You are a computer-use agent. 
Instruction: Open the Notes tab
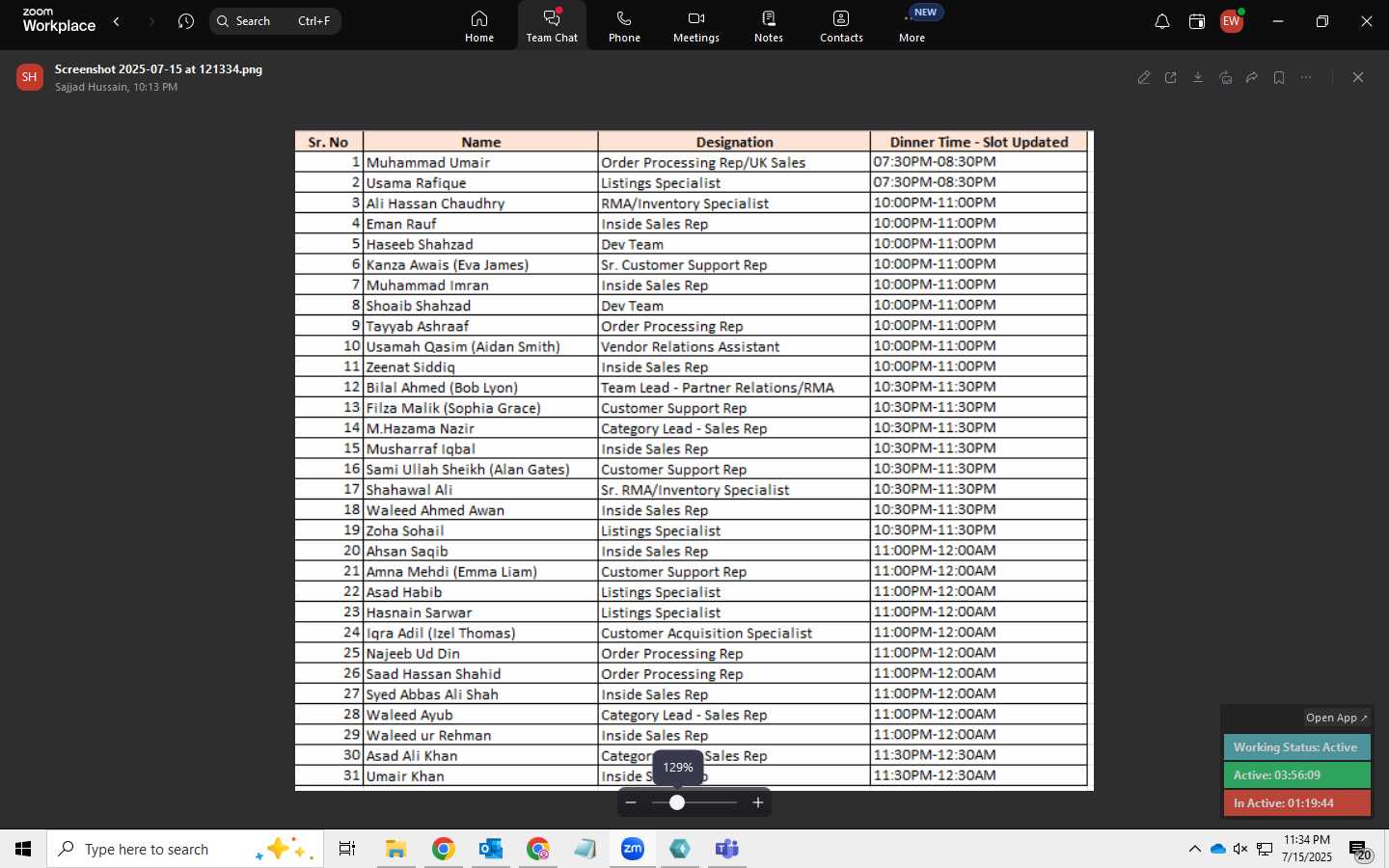pos(769,26)
